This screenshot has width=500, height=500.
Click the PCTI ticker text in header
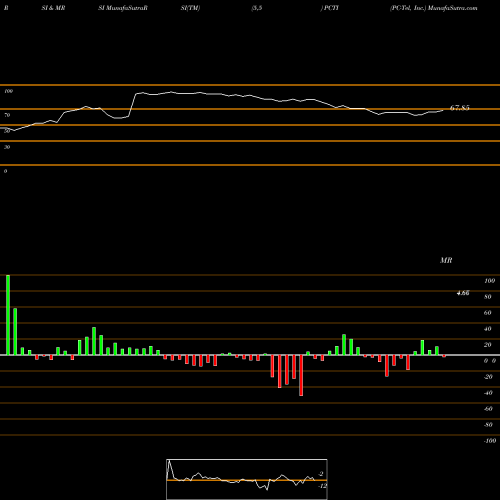[331, 8]
